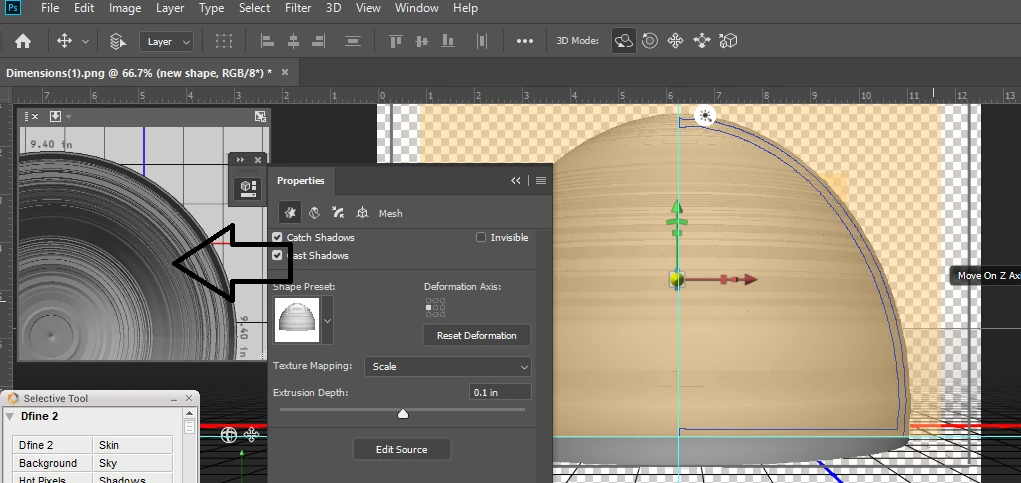Collapse the Dfine 2 section triangle
This screenshot has height=483, width=1021.
pos(9,417)
